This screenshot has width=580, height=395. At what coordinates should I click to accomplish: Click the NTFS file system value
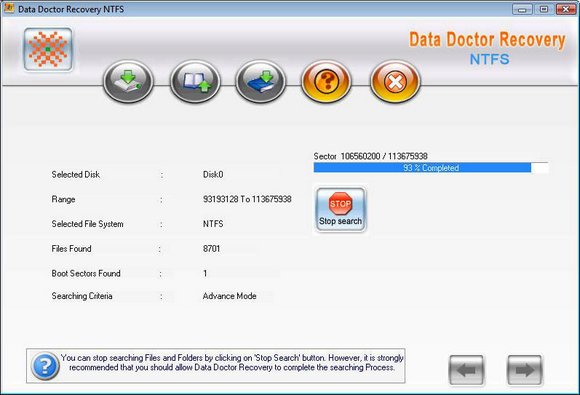[x=213, y=224]
